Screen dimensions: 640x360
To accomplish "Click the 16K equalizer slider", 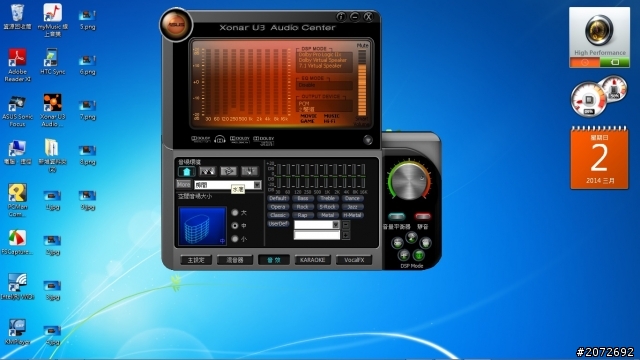I will [363, 176].
